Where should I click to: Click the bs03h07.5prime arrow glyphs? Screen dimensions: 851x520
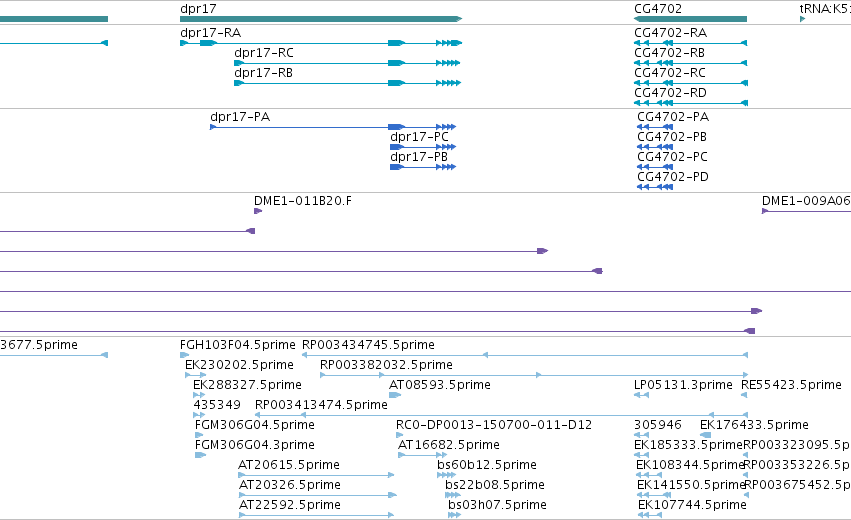[454, 515]
